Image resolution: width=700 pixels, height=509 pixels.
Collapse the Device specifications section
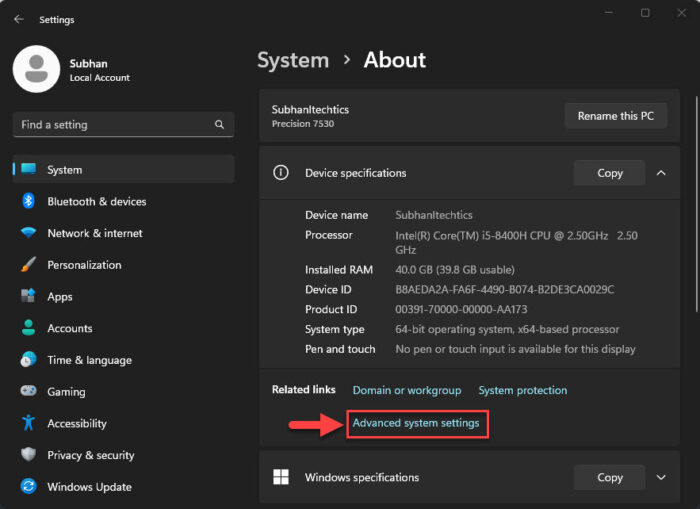pos(661,173)
